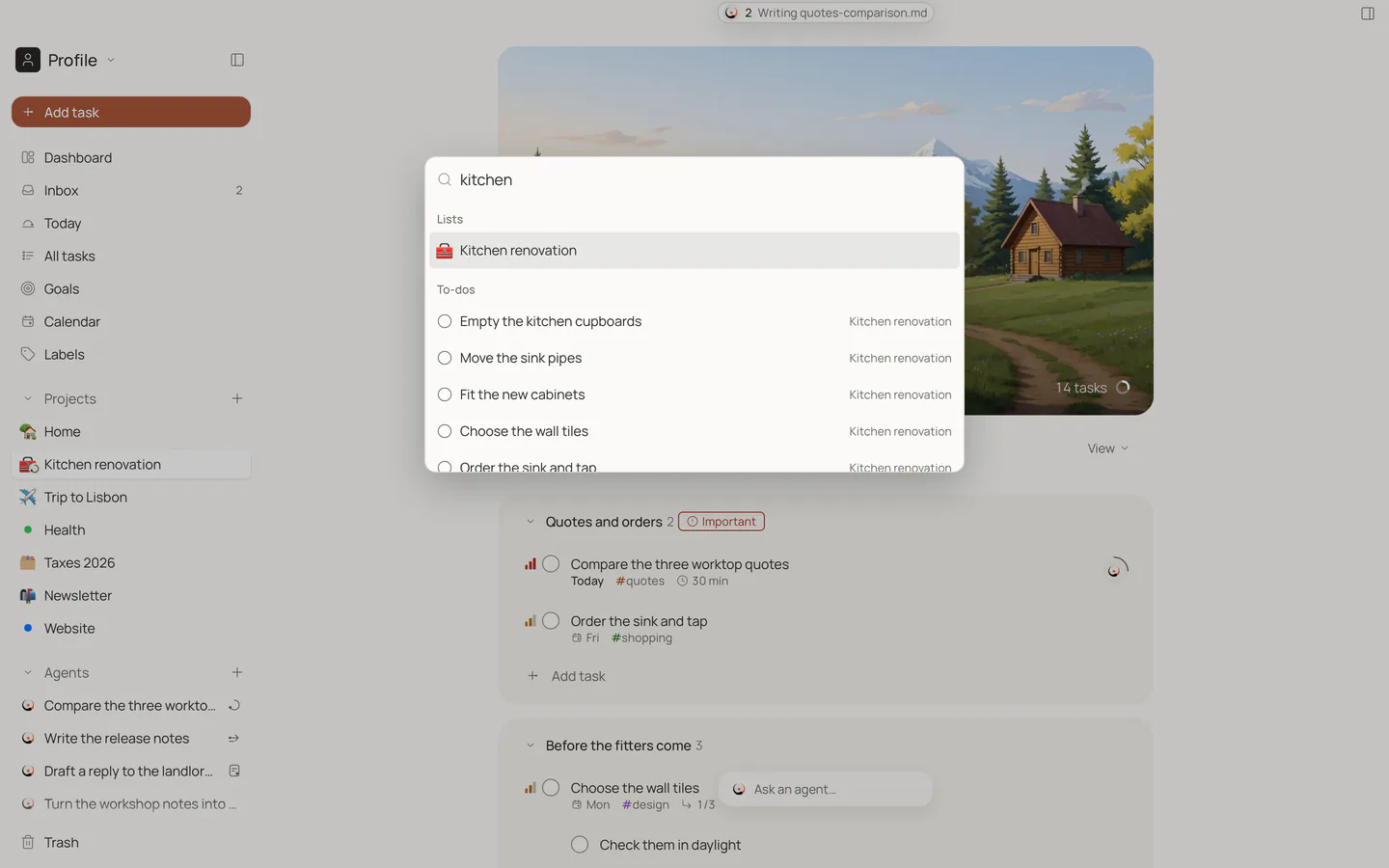The image size is (1389, 868).
Task: Collapse the left sidebar panel icon
Action: pos(237,60)
